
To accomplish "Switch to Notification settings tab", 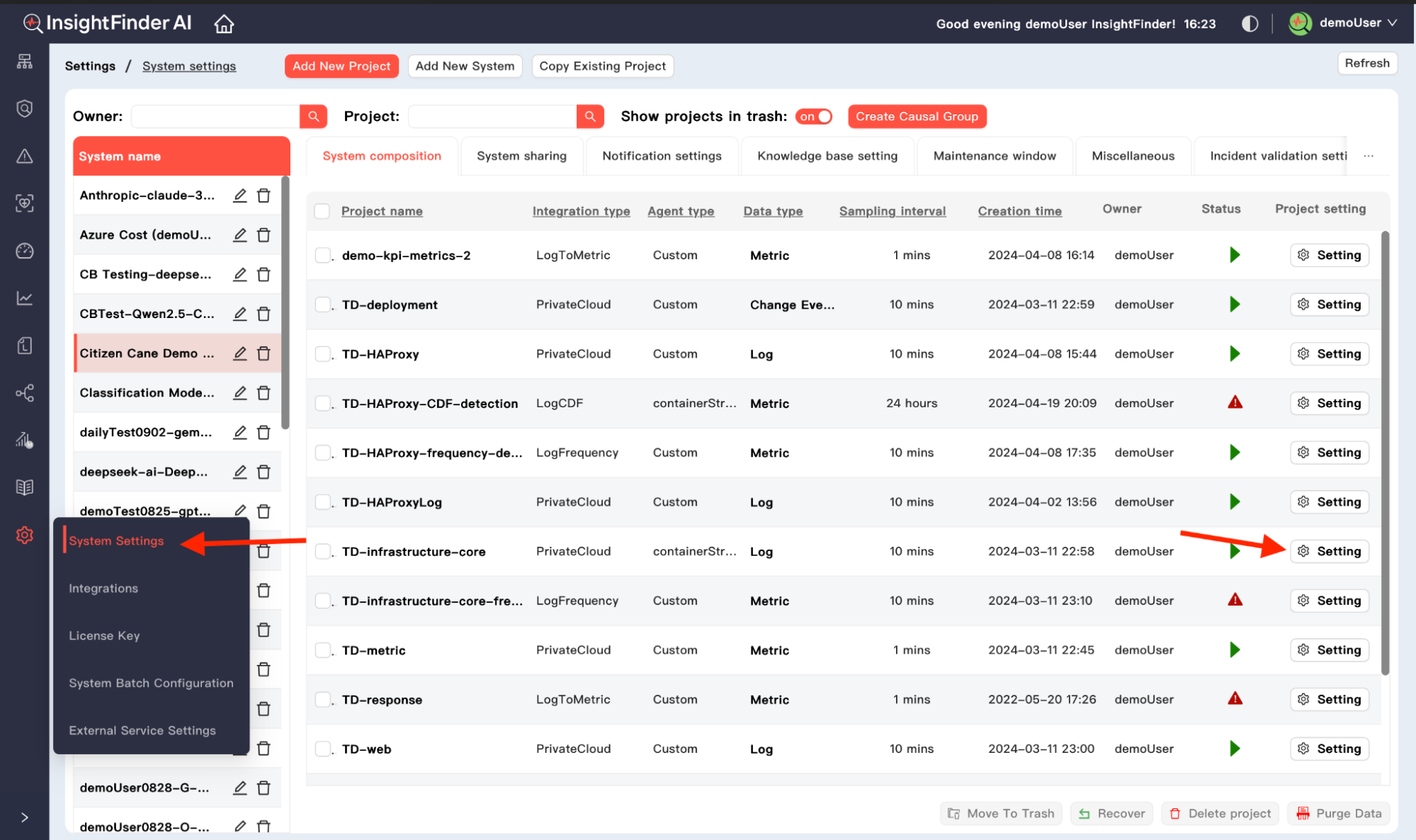I will 662,156.
